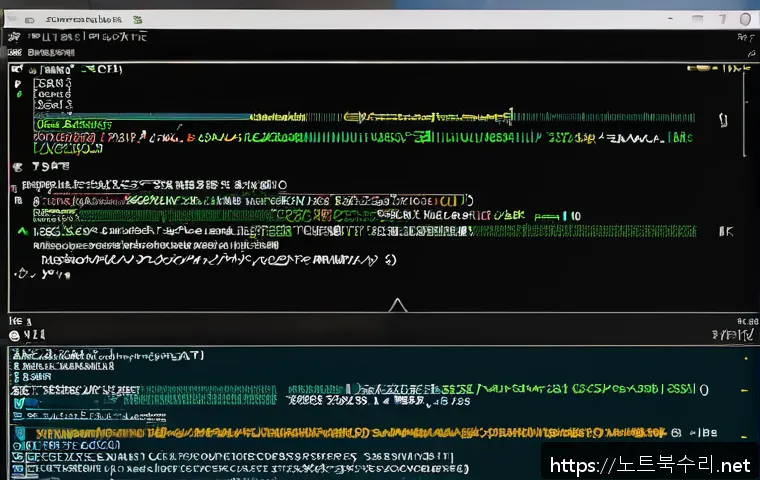
Task: Click the green dot icon in upper pane
Action: [19, 95]
